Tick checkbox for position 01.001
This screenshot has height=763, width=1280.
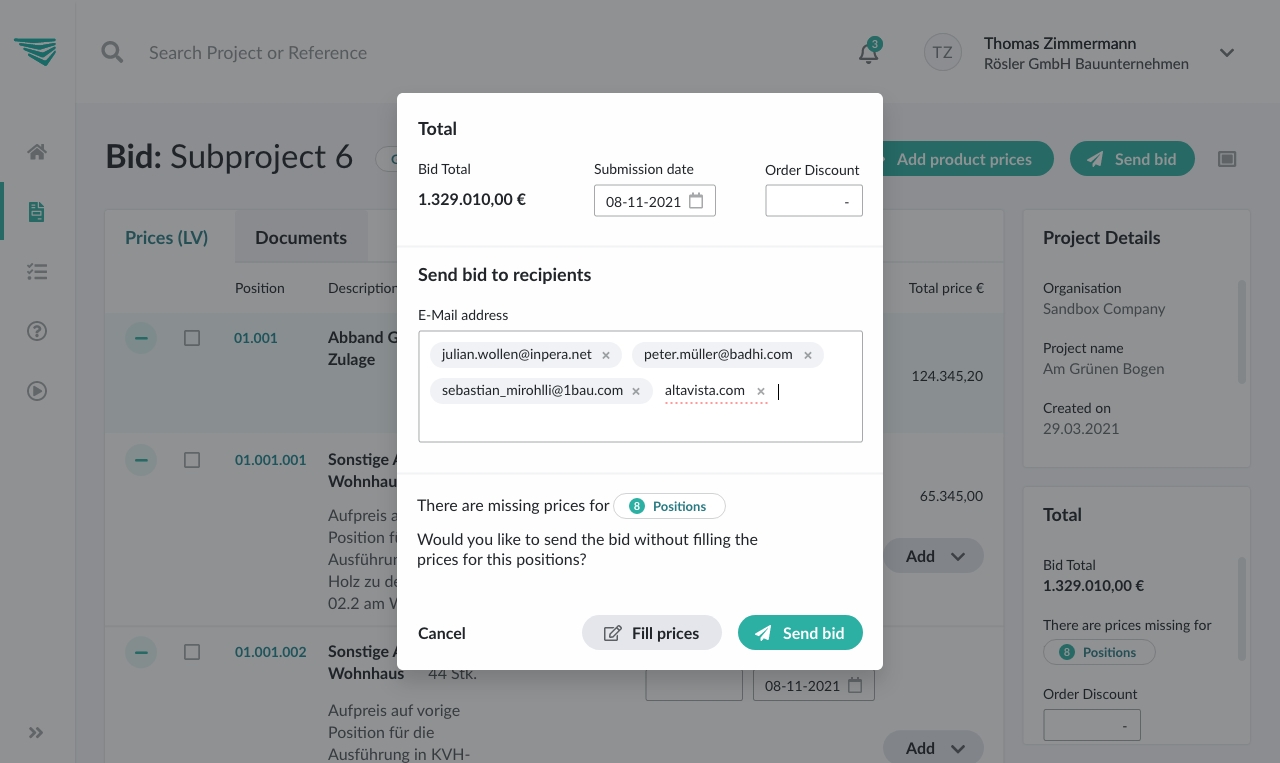pyautogui.click(x=192, y=338)
